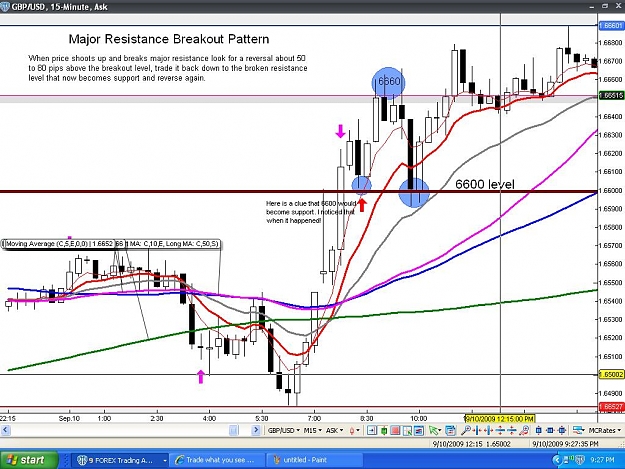The image size is (625, 469).
Task: Expand hidden system tray icons arrow
Action: pos(557,460)
